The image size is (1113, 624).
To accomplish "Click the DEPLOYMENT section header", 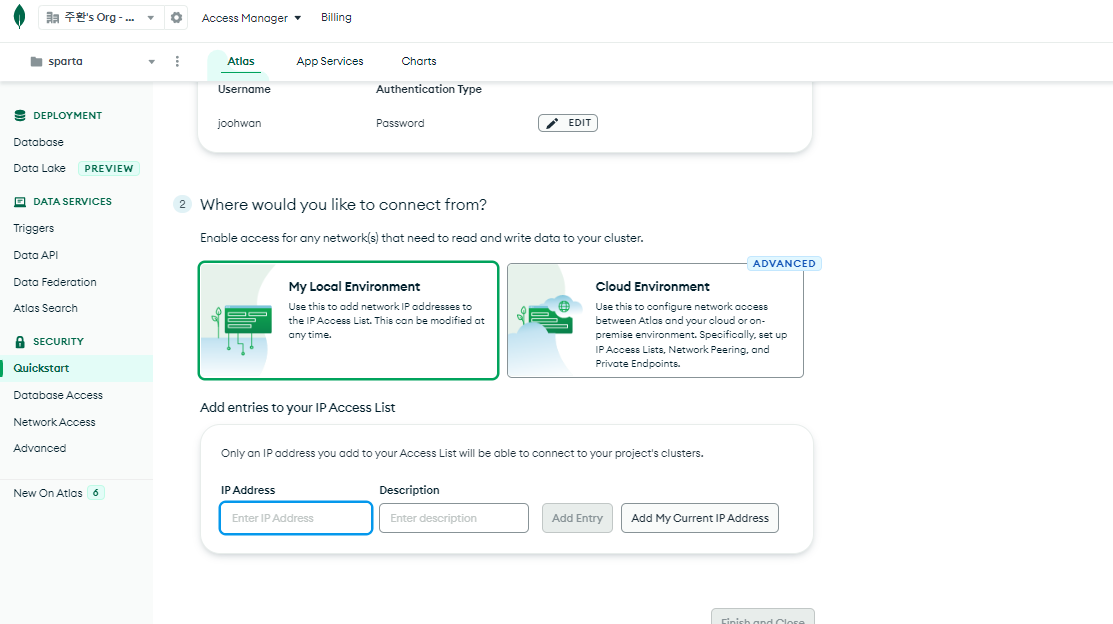I will pos(67,115).
